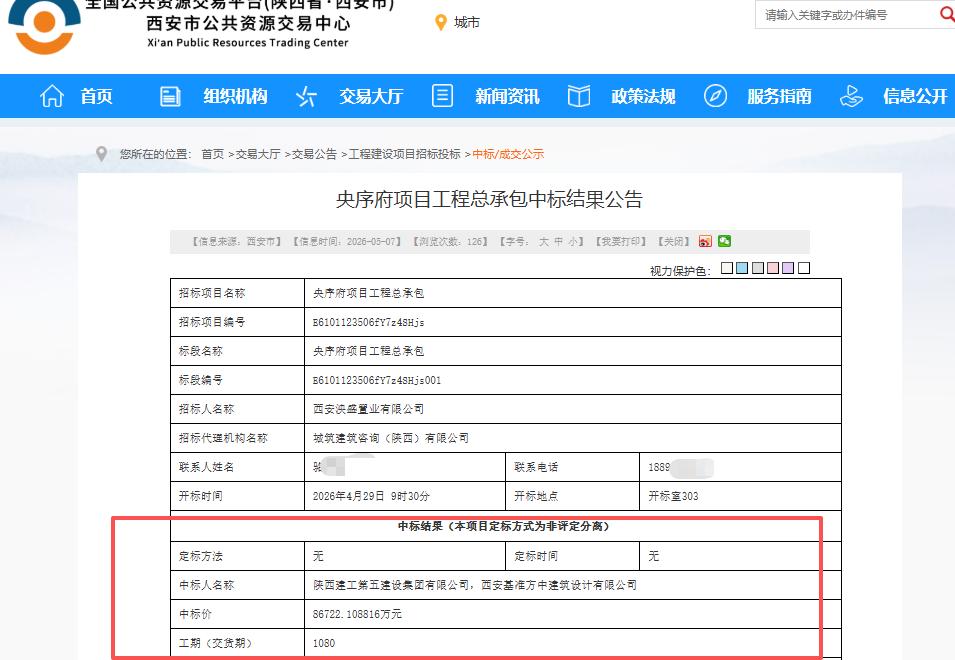Focus the keyword search input field
This screenshot has height=660, width=955.
pyautogui.click(x=845, y=15)
